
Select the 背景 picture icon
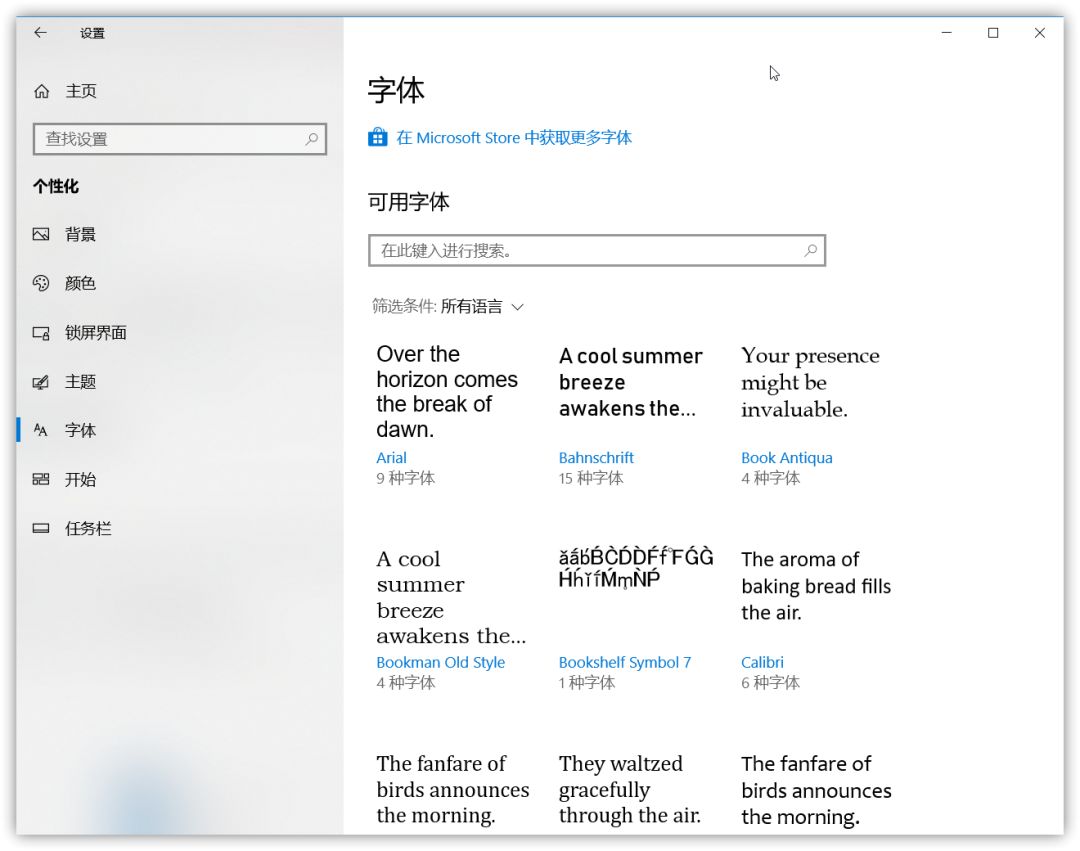41,234
